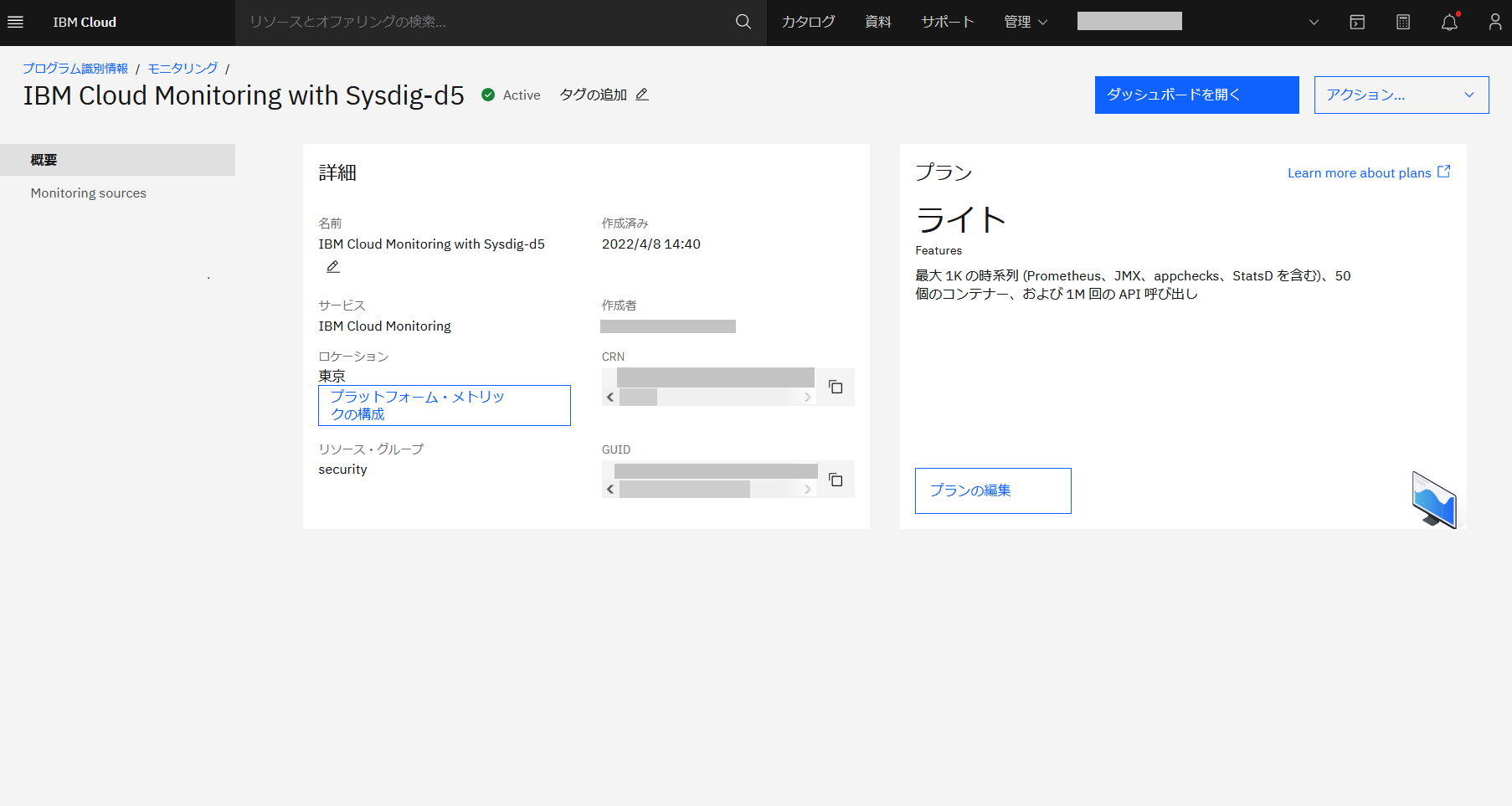
Task: Click the external link icon beside plans link
Action: pos(1444,172)
